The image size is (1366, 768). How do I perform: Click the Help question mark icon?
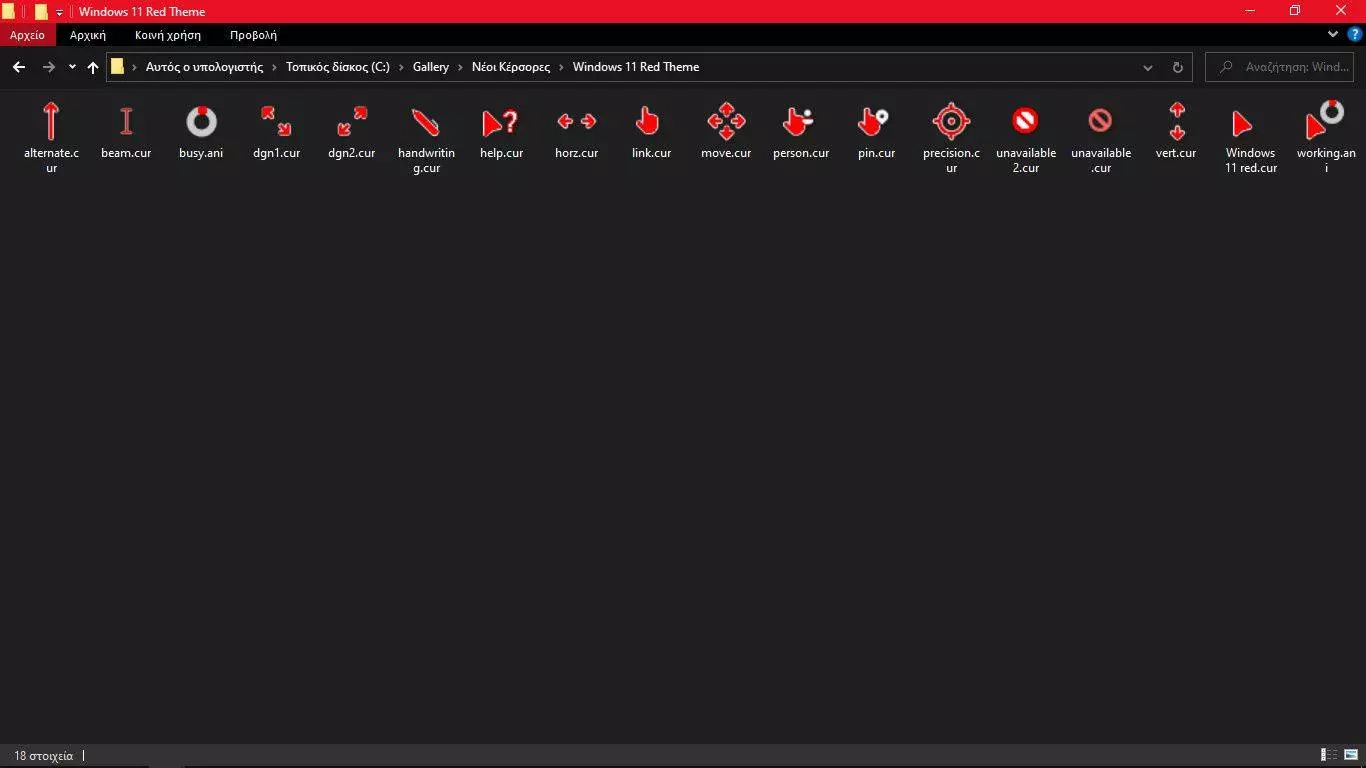pyautogui.click(x=1354, y=34)
